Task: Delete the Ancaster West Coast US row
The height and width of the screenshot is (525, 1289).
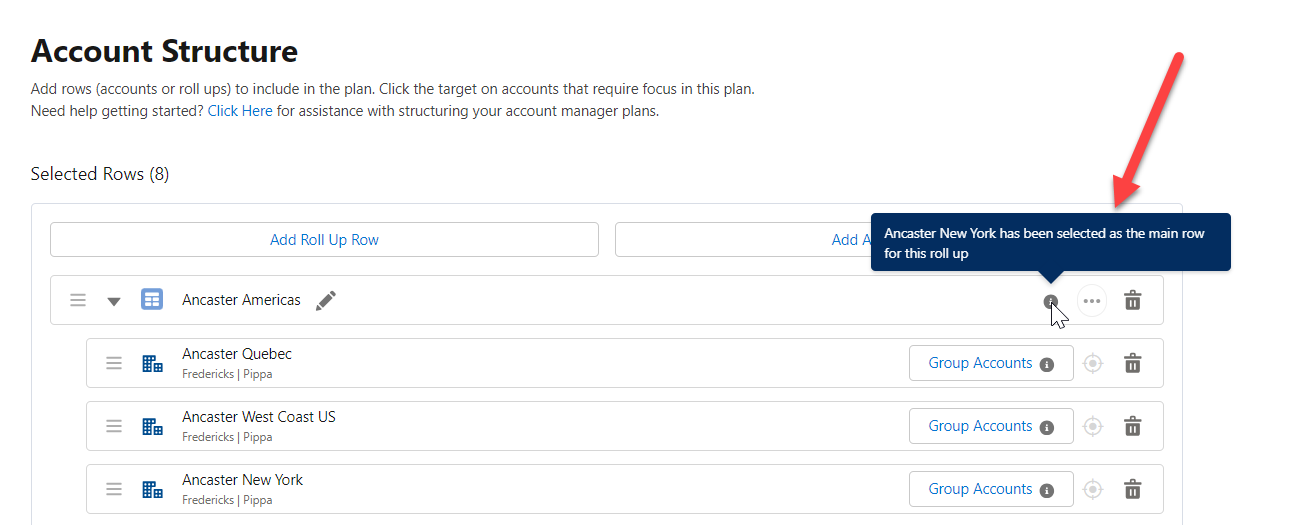Action: click(x=1132, y=426)
